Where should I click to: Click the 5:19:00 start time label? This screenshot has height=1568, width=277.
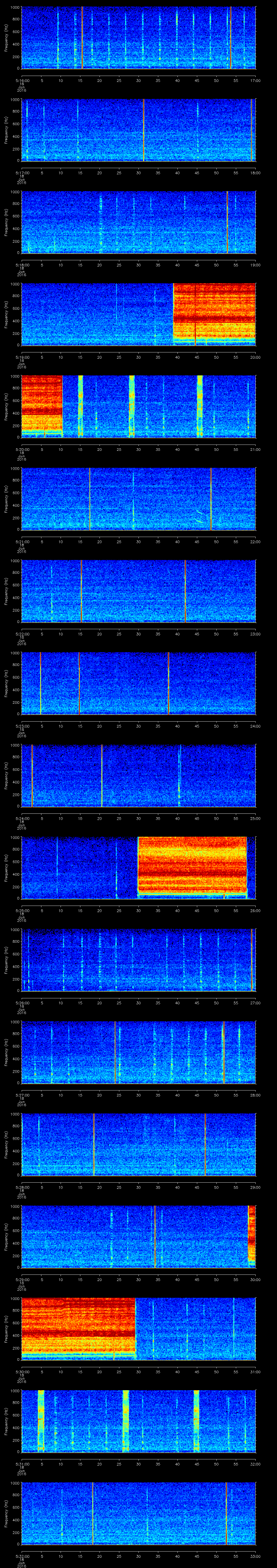[22, 357]
